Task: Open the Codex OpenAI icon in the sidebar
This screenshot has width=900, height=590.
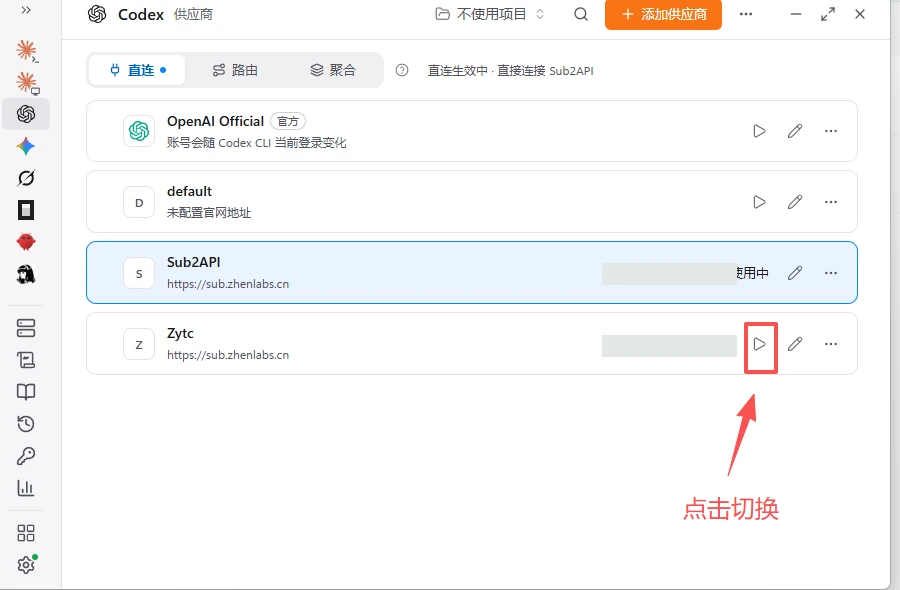Action: point(26,114)
